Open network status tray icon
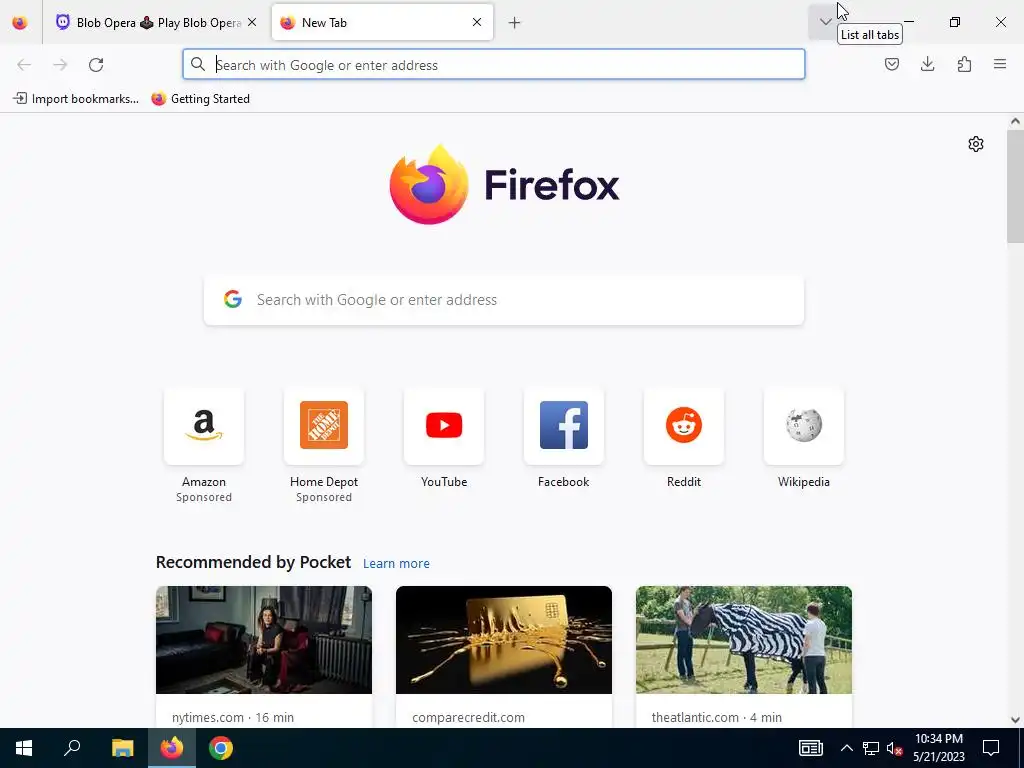The width and height of the screenshot is (1024, 768). tap(871, 748)
